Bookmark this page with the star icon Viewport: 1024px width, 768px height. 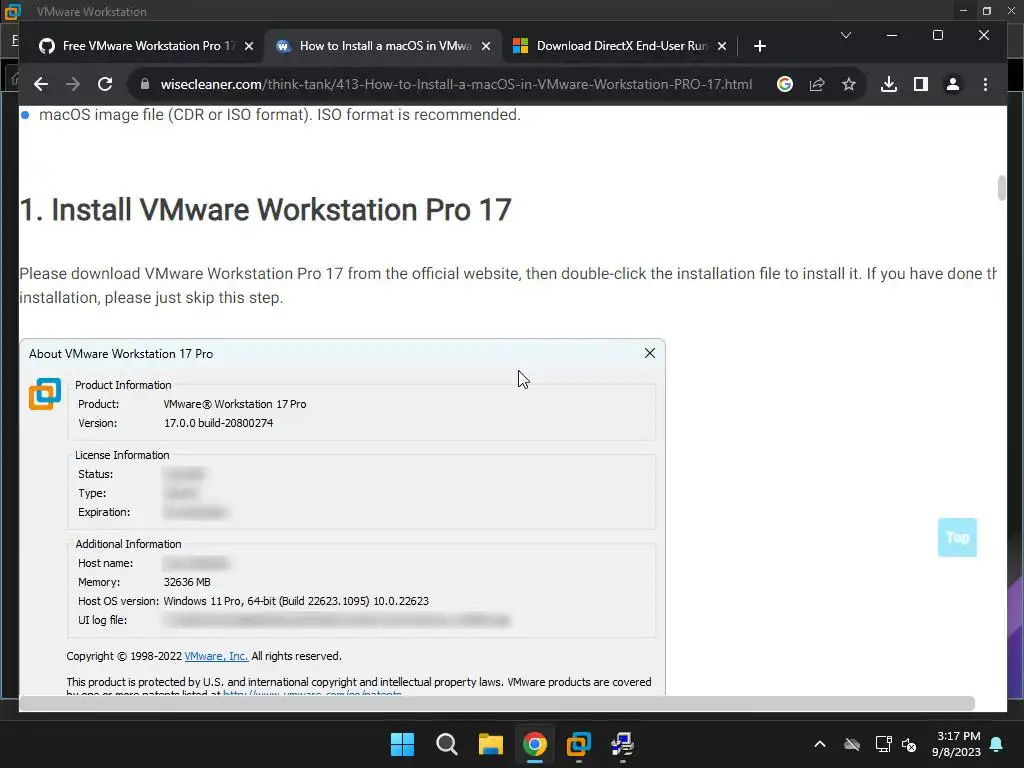click(848, 84)
